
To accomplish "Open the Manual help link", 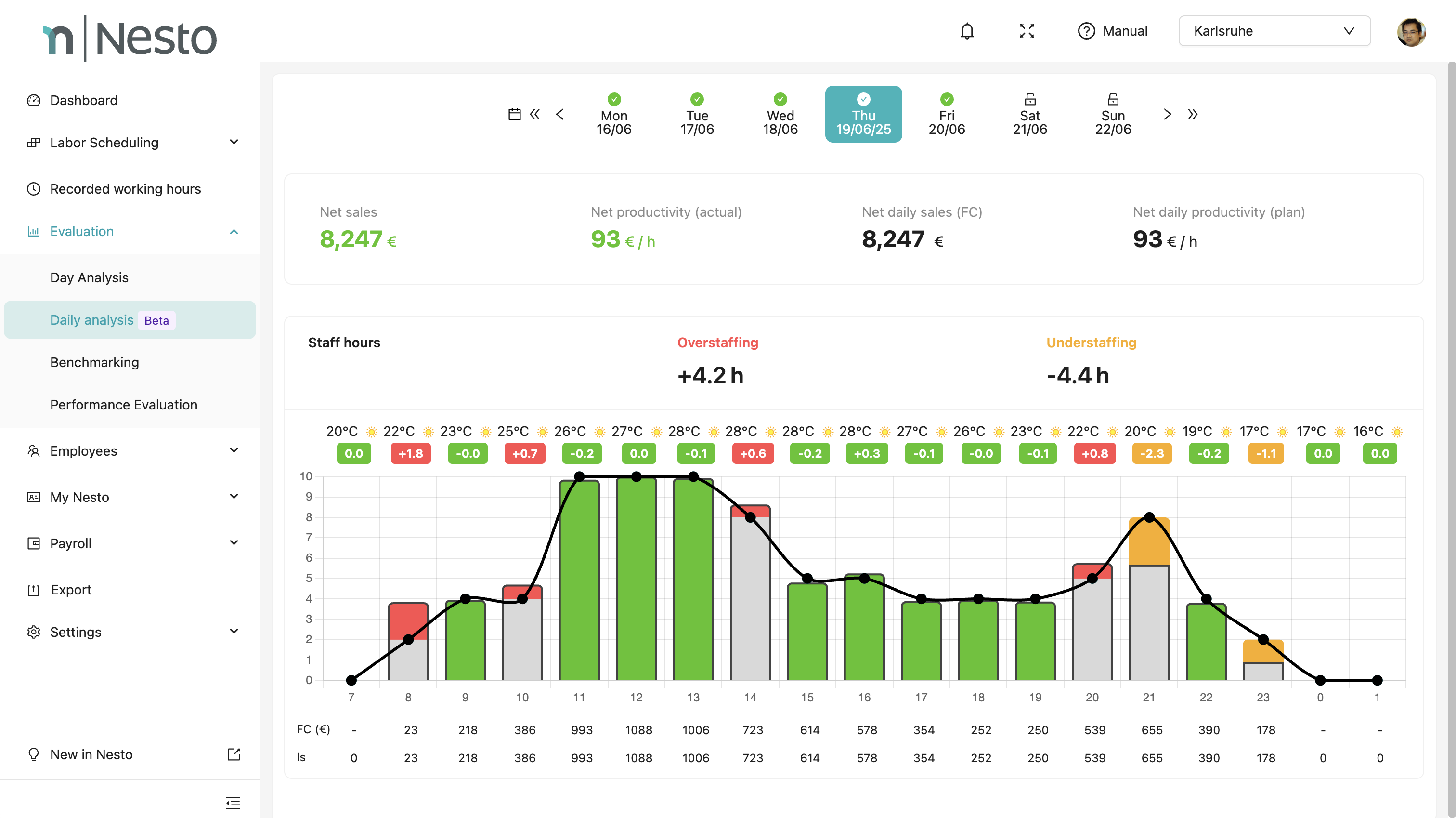I will tap(1112, 30).
